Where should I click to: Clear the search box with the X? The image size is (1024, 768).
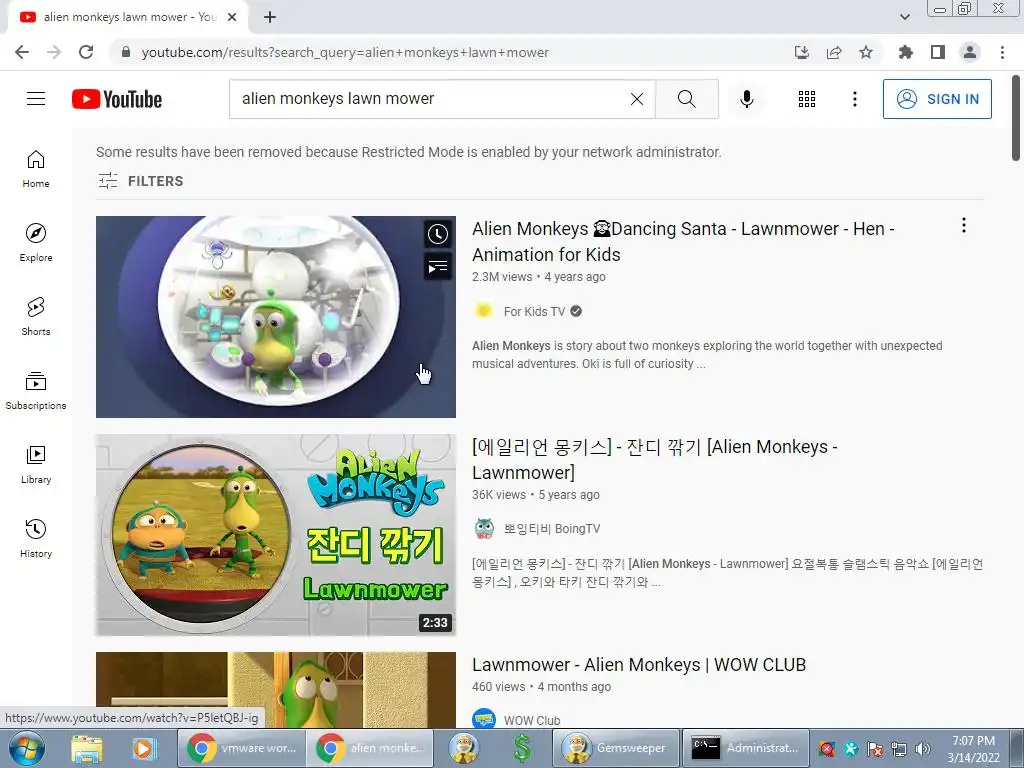click(637, 99)
